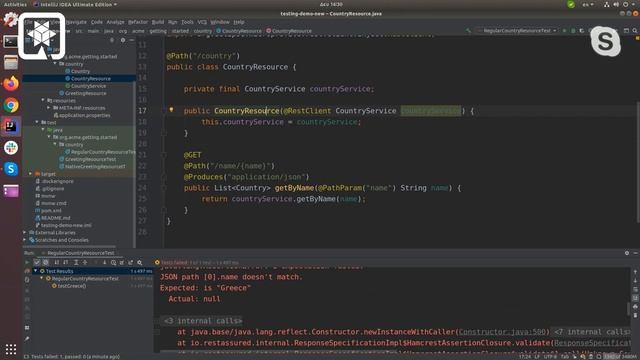Viewport: 640px width, 360px height.
Task: Expand External Libraries node
Action: click(x=25, y=233)
